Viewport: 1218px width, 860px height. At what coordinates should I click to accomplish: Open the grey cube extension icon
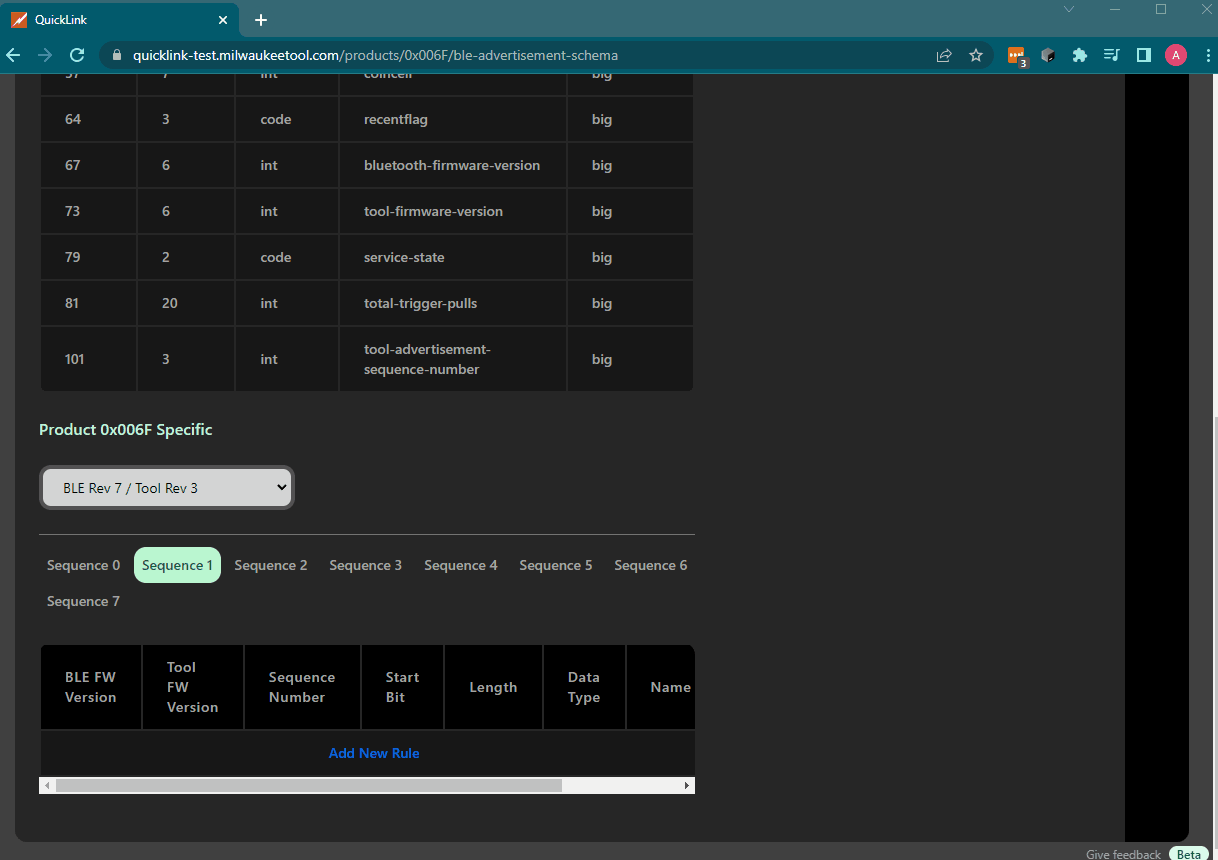click(1048, 56)
